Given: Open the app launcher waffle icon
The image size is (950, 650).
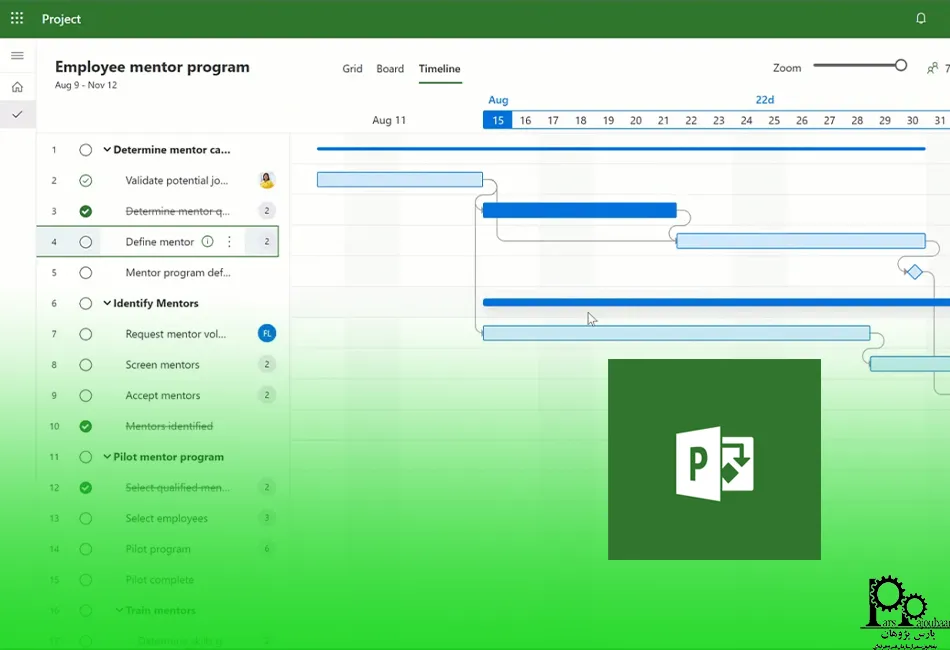Looking at the screenshot, I should (17, 18).
